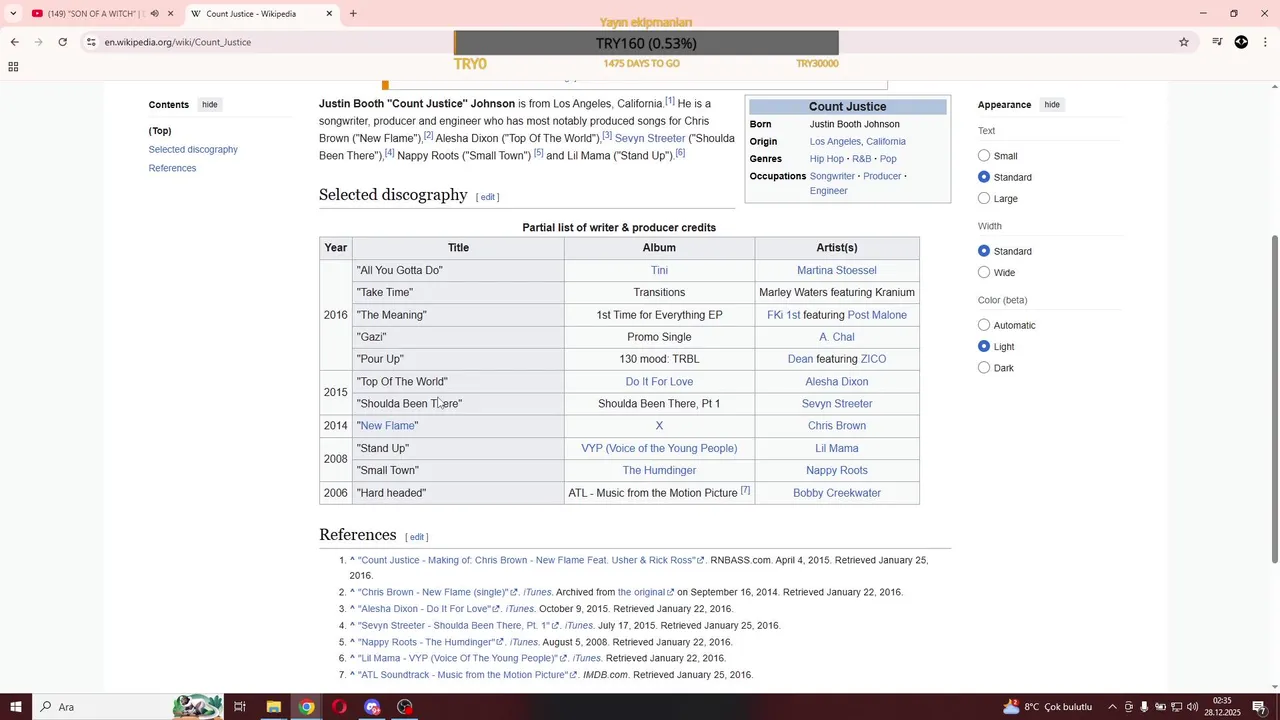
Task: Open the apps grid icon in bookmarks bar
Action: click(x=13, y=67)
